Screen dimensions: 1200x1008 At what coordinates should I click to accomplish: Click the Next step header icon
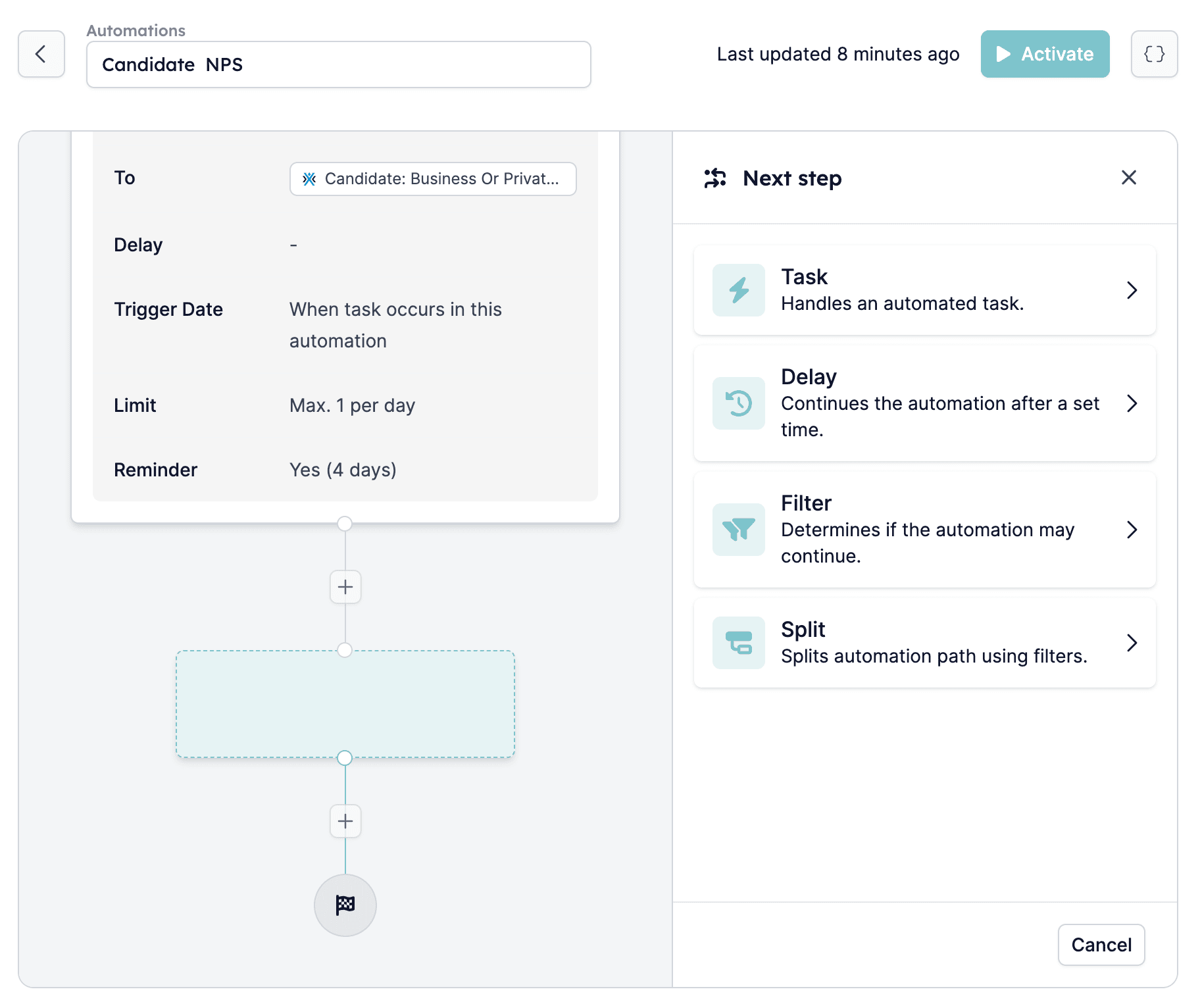click(715, 178)
